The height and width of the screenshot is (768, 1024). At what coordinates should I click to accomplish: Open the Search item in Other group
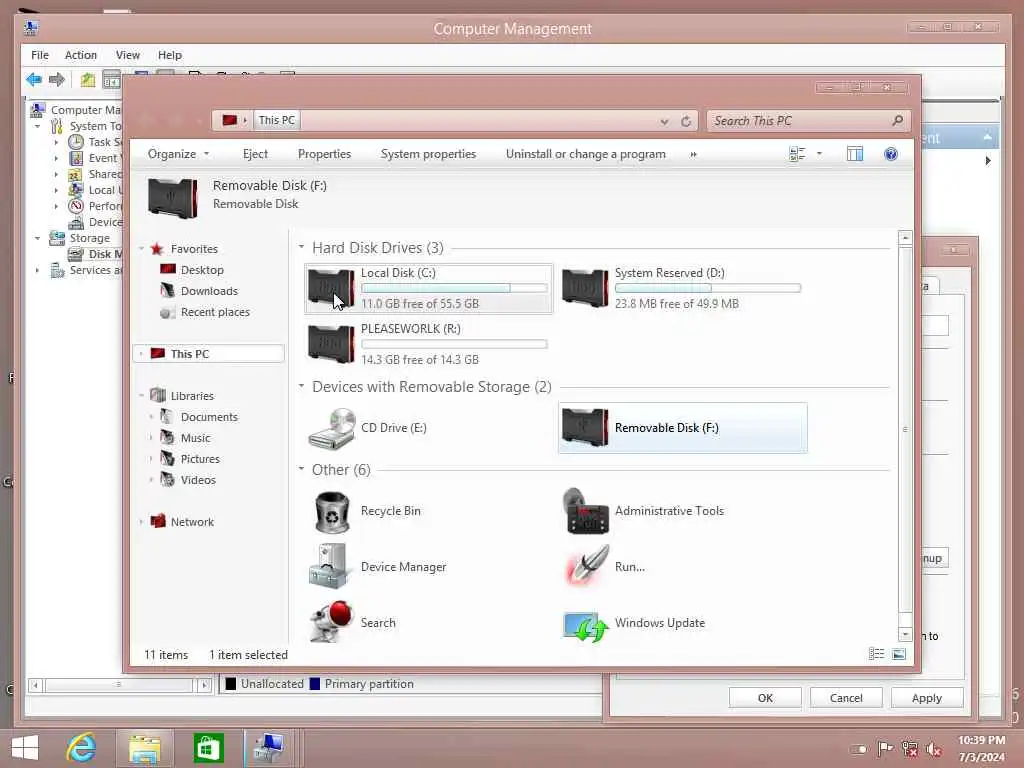point(354,623)
